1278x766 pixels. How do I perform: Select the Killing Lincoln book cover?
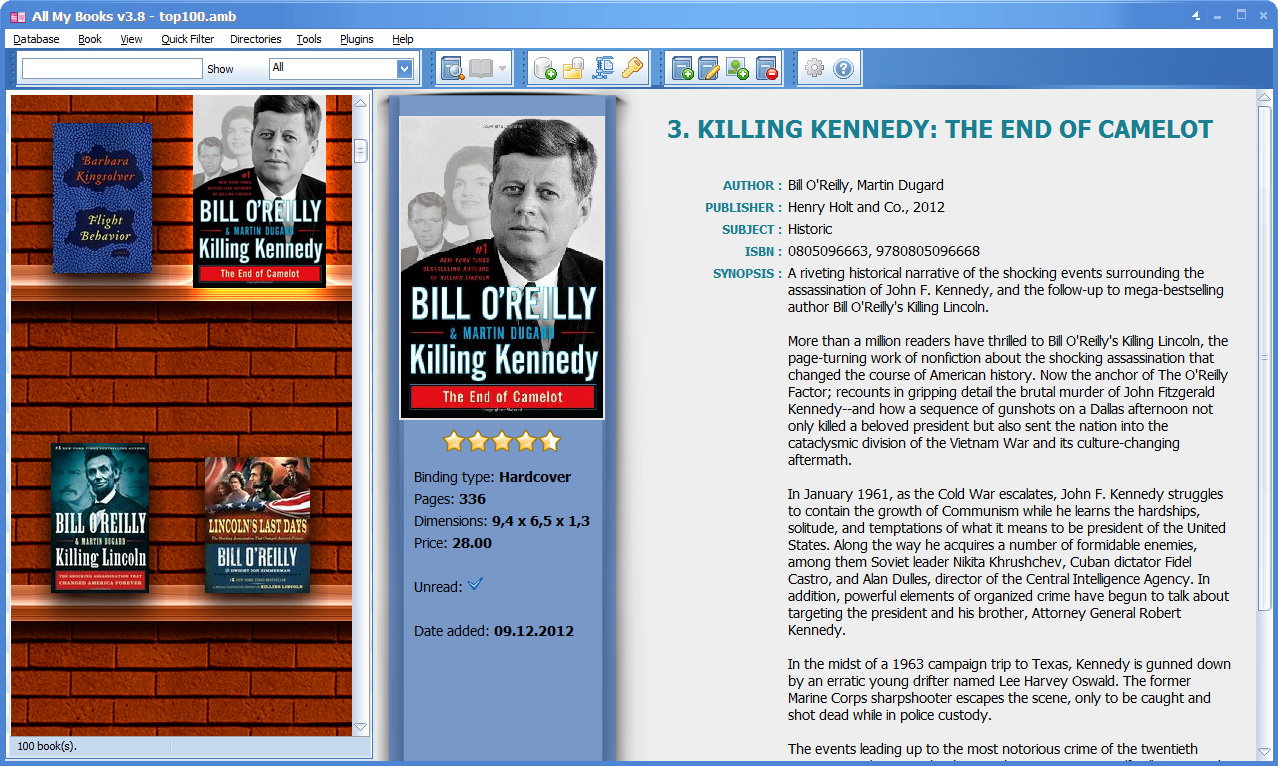click(100, 517)
